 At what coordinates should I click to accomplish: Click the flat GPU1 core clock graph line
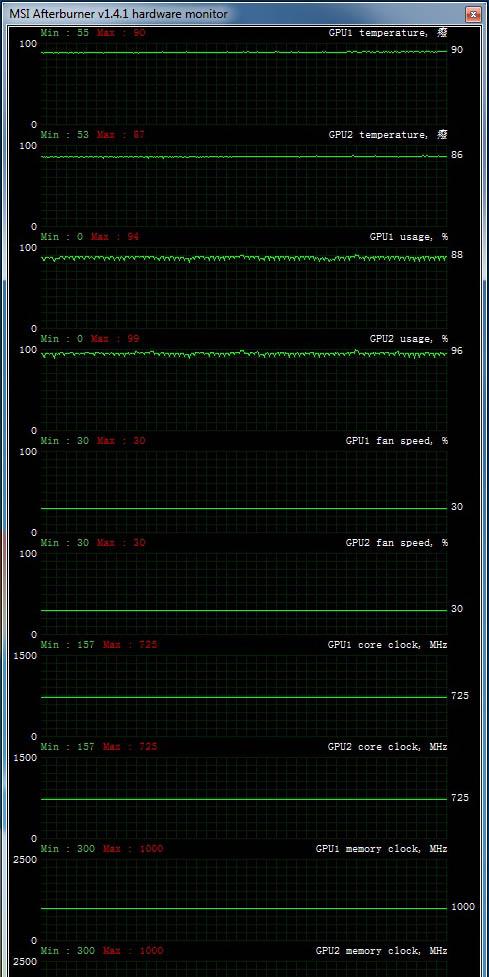pos(244,697)
